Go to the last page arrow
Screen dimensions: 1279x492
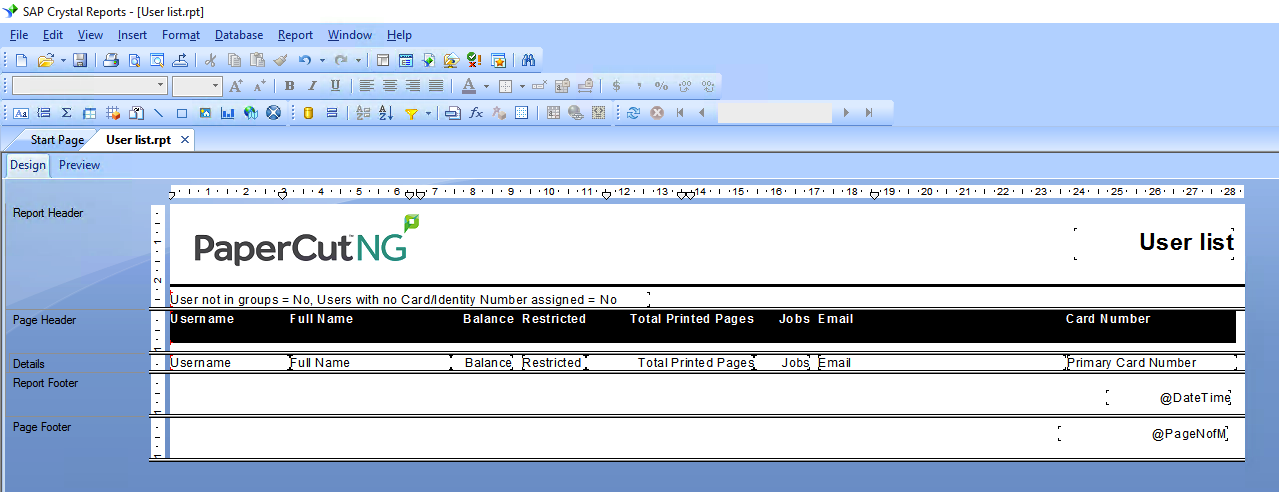point(869,113)
